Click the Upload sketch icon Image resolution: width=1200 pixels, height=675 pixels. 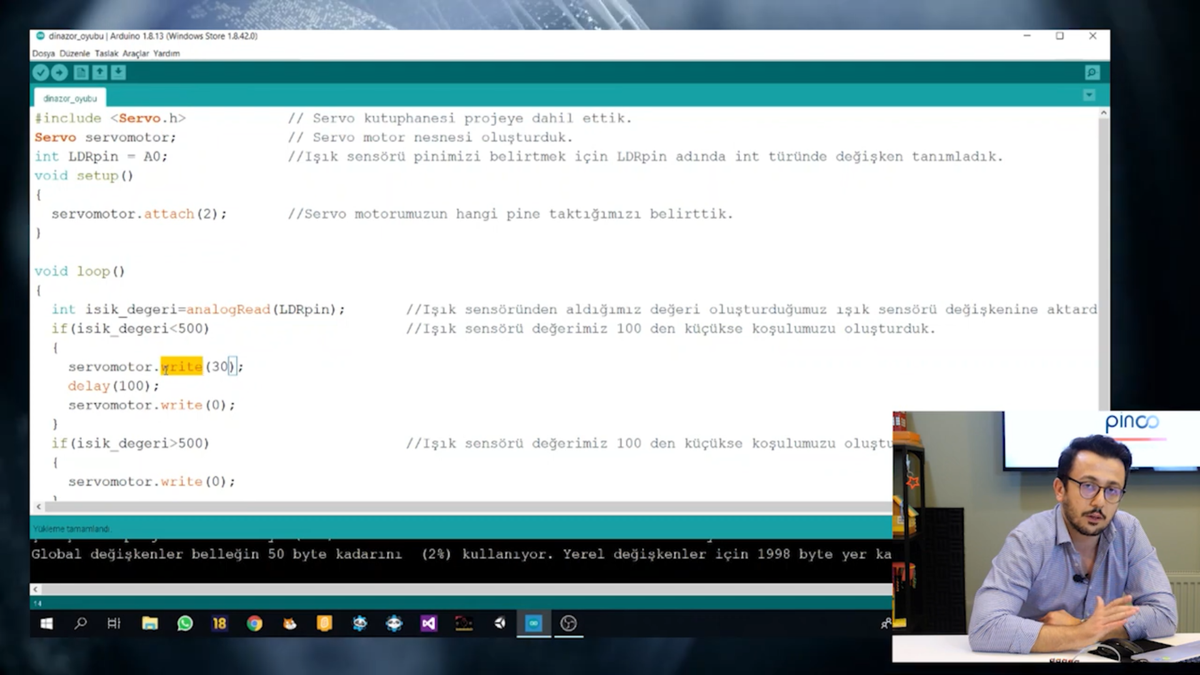(59, 72)
